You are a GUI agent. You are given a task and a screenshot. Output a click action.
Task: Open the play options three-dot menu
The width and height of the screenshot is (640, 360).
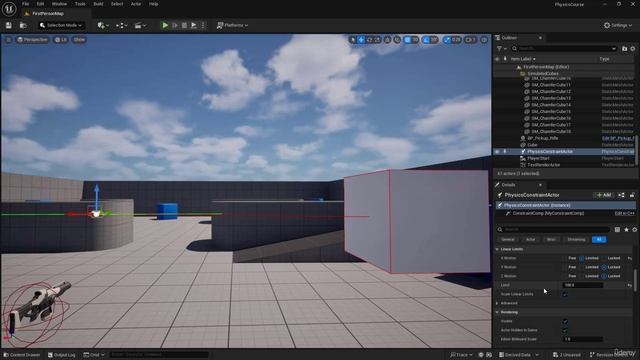click(203, 25)
